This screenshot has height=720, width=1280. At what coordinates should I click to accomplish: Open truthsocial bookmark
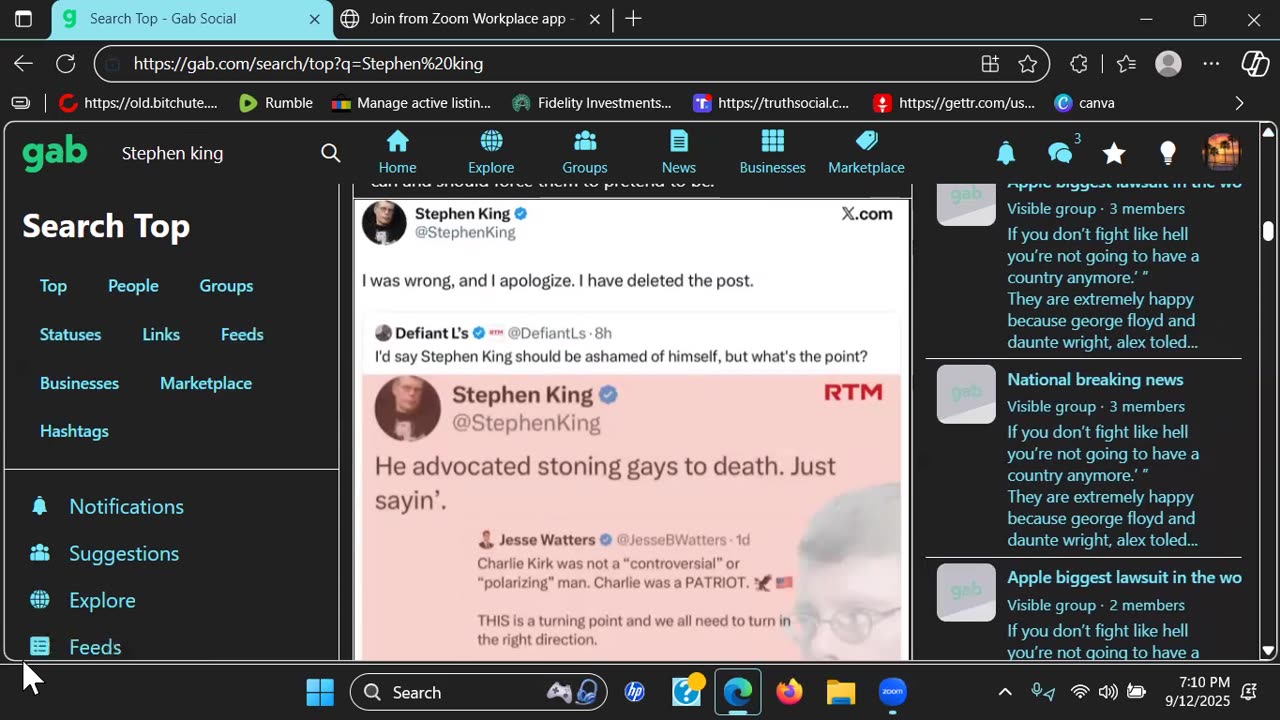coord(771,103)
